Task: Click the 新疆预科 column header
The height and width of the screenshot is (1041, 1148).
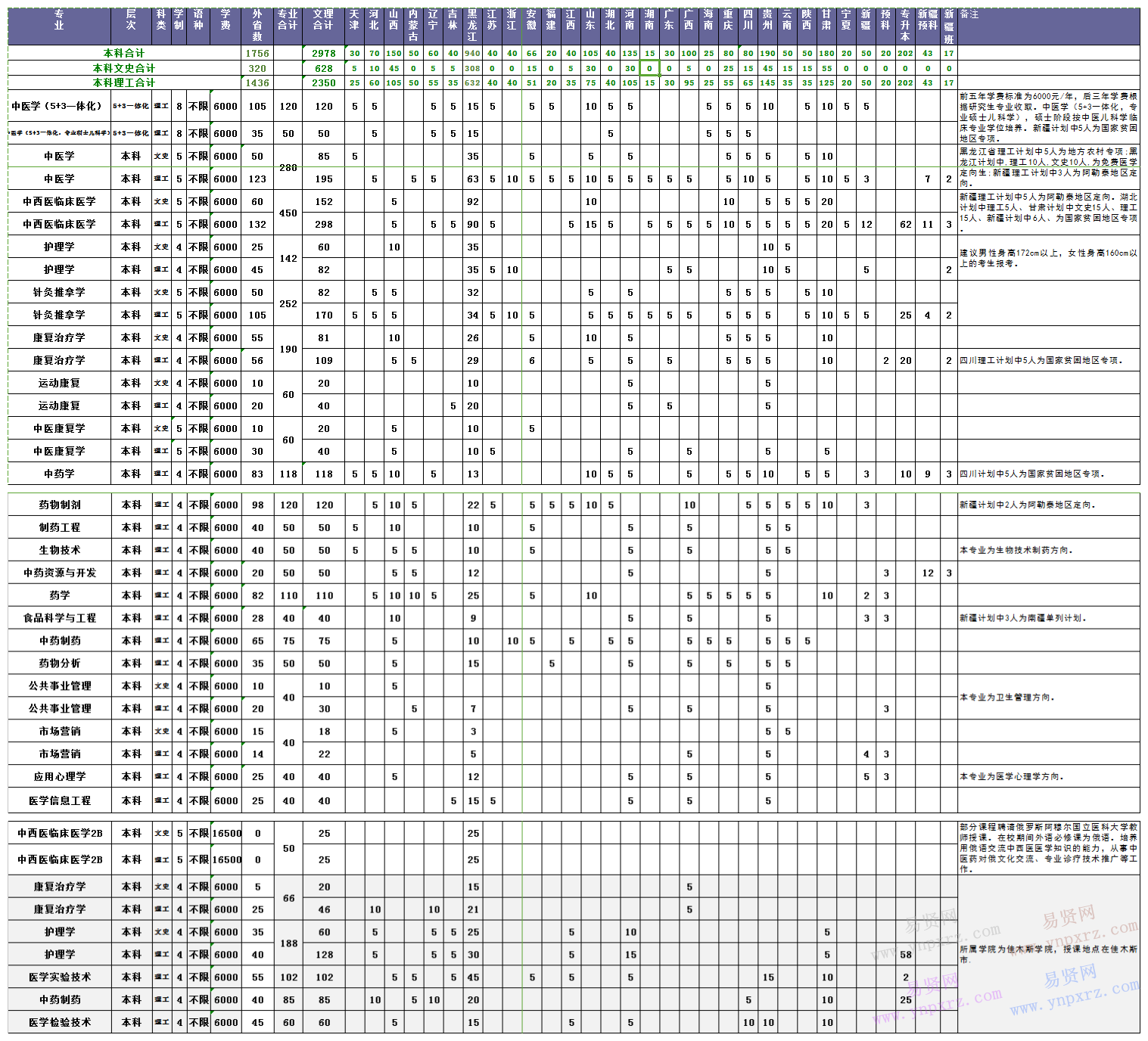Action: [928, 26]
